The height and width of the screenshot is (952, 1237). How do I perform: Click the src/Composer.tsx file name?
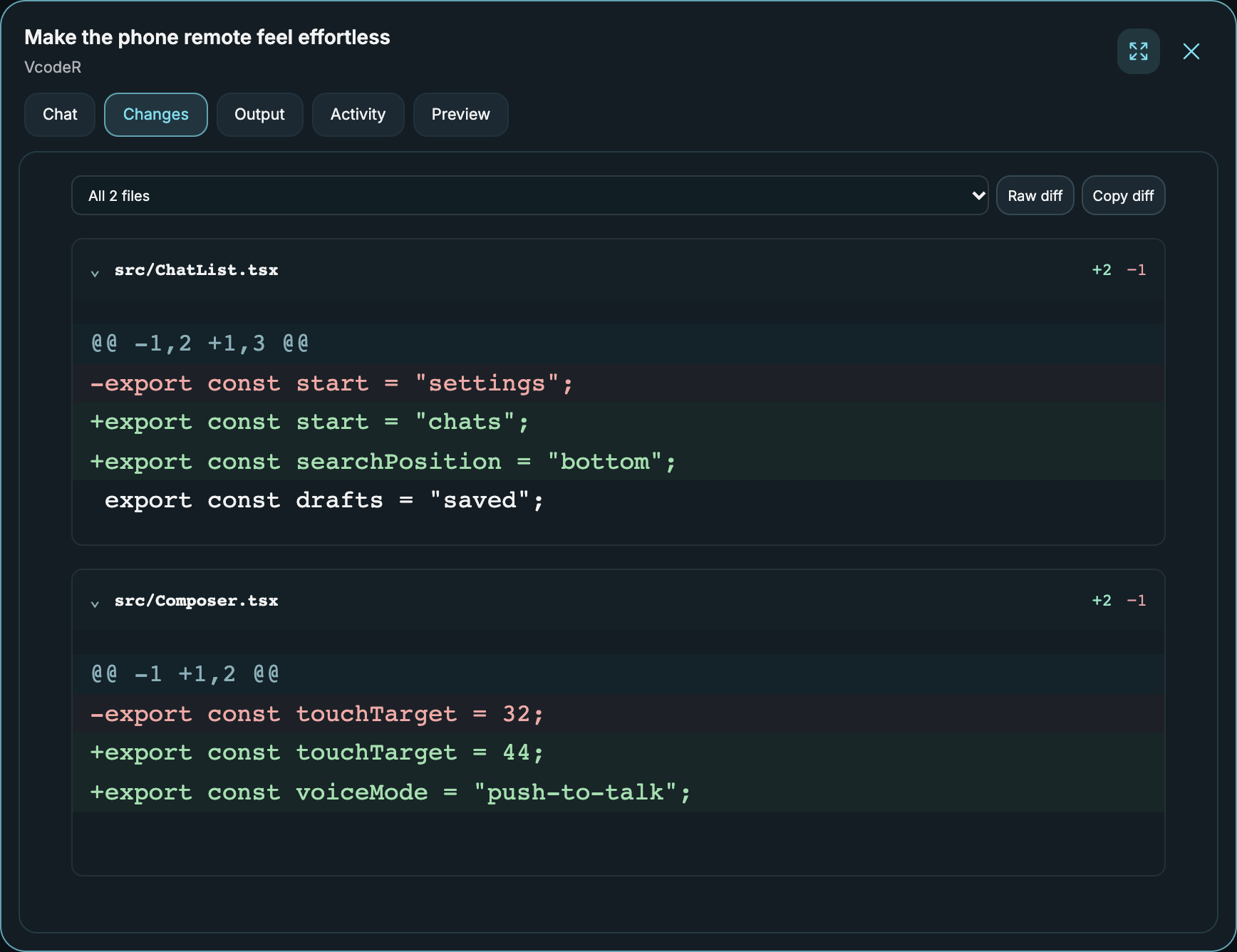(196, 601)
